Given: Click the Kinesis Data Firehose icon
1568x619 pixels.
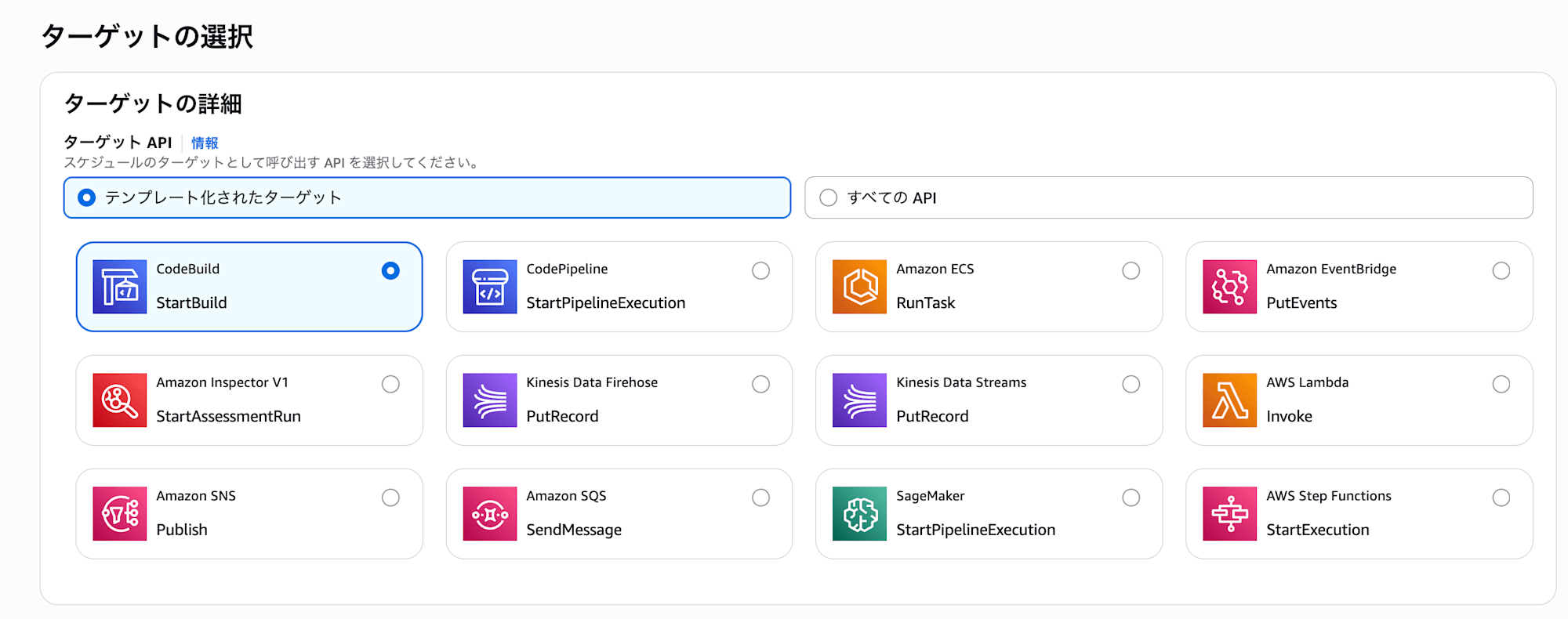Looking at the screenshot, I should point(490,400).
